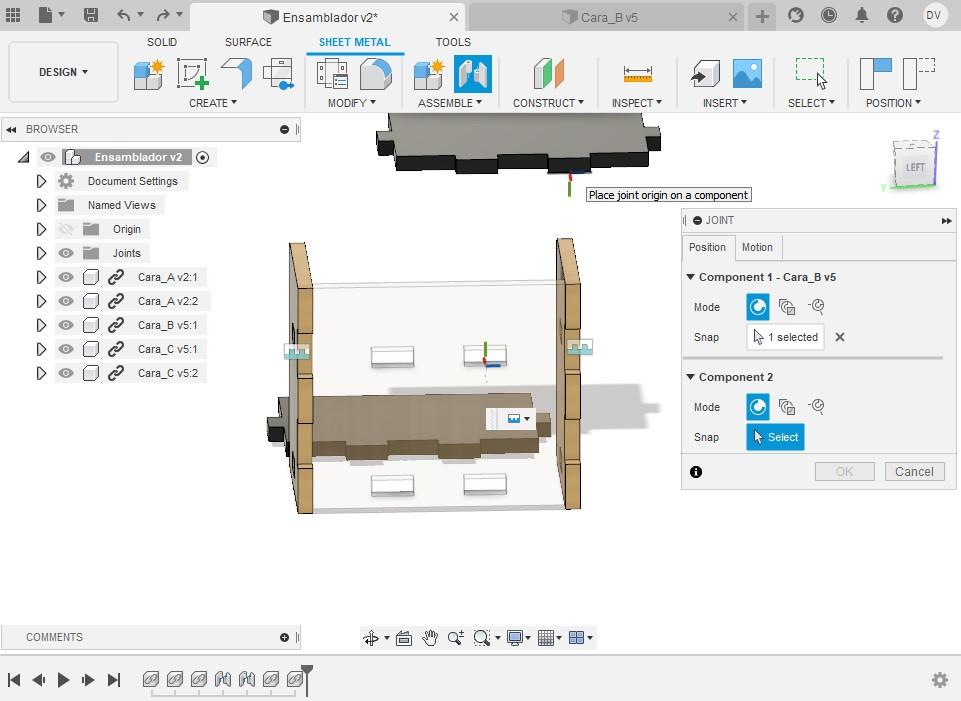Show the hidden Origin folder
The width and height of the screenshot is (961, 701).
pos(66,229)
